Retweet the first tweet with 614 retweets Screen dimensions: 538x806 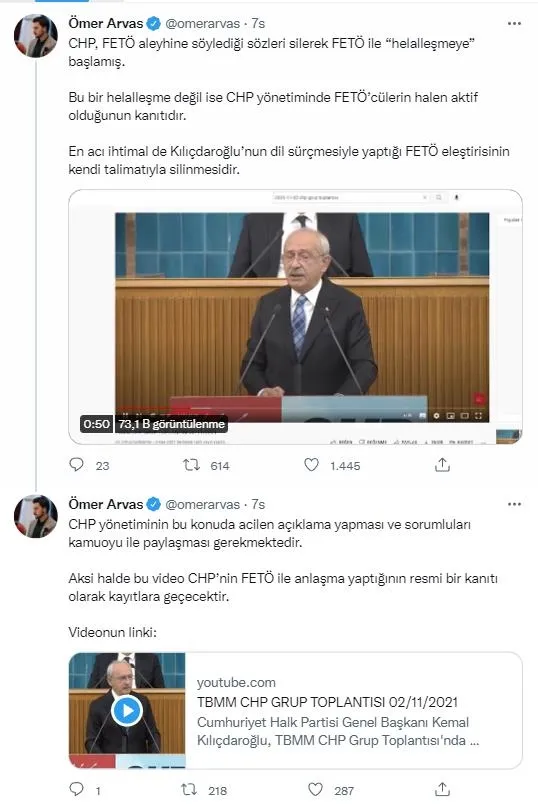[191, 465]
